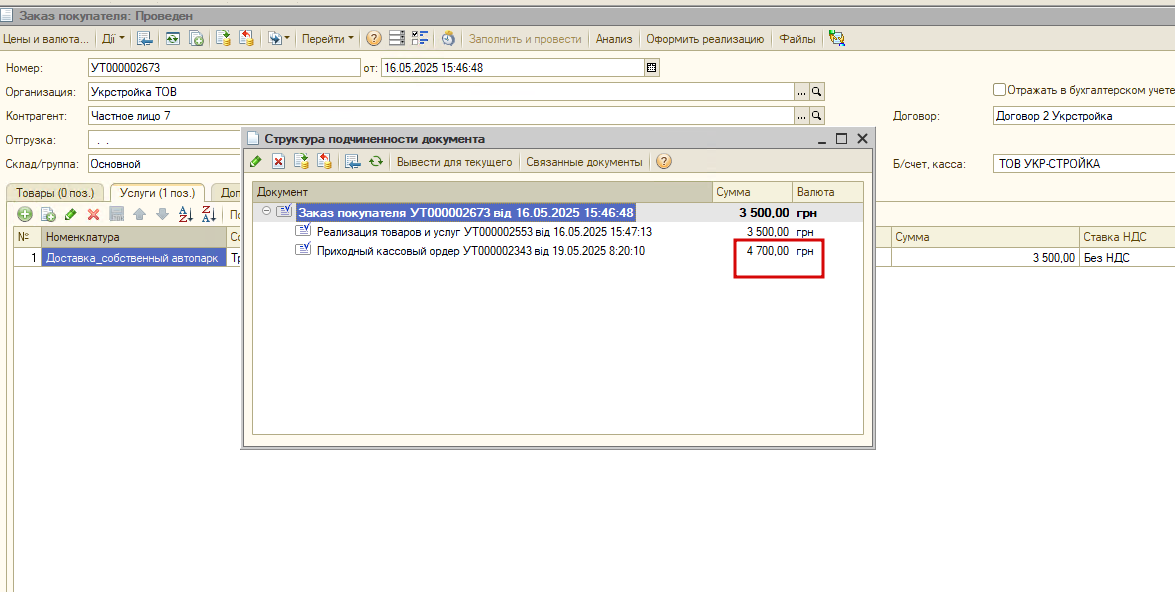
Task: Click the 4 700,00 amount cell
Action: coord(752,251)
